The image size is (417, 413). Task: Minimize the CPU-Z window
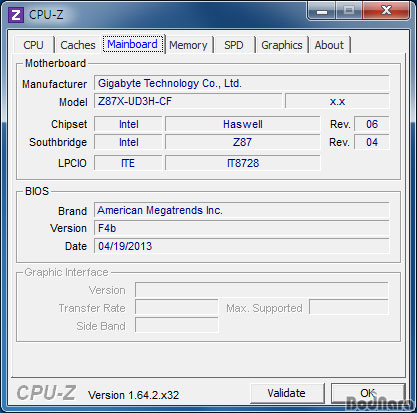[x=322, y=11]
